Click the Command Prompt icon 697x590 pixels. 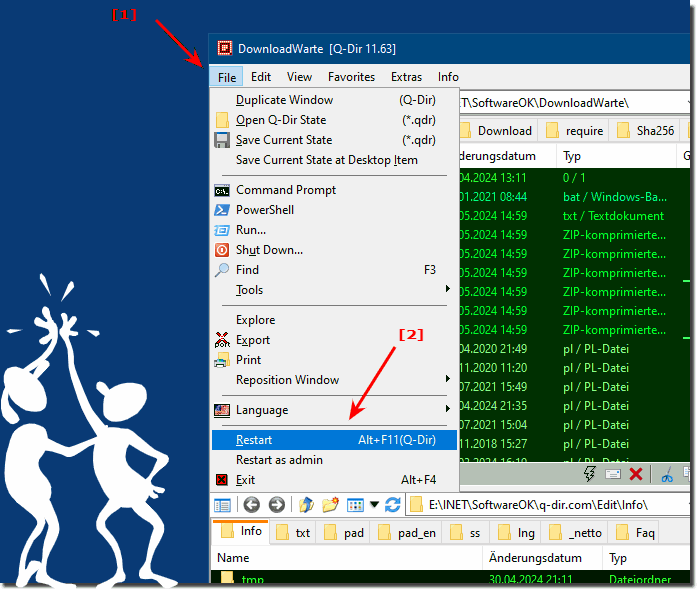tap(222, 190)
